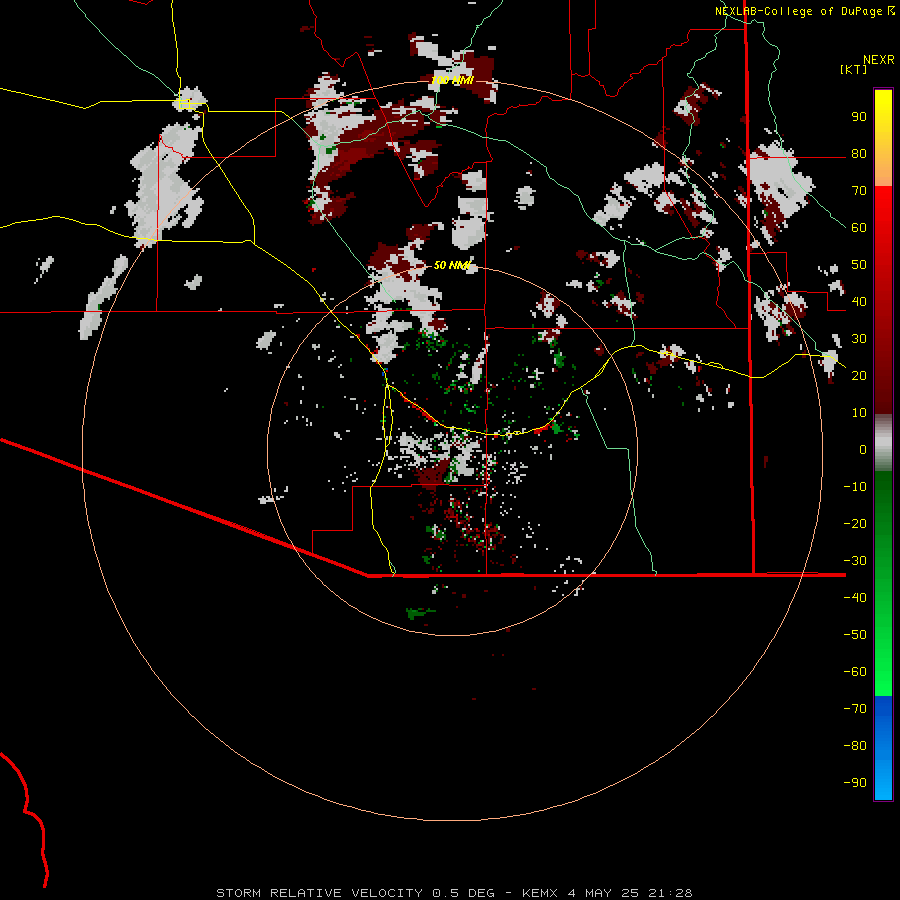
Task: Click the -60 value on velocity scale
Action: tap(855, 672)
